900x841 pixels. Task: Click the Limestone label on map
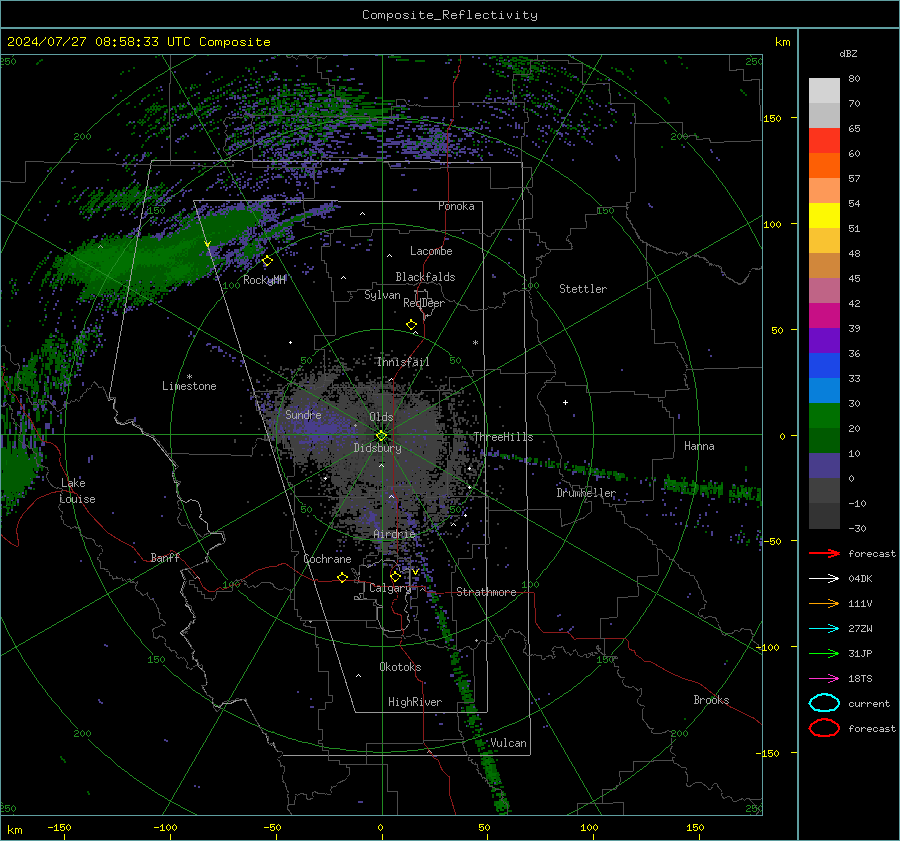click(x=189, y=386)
